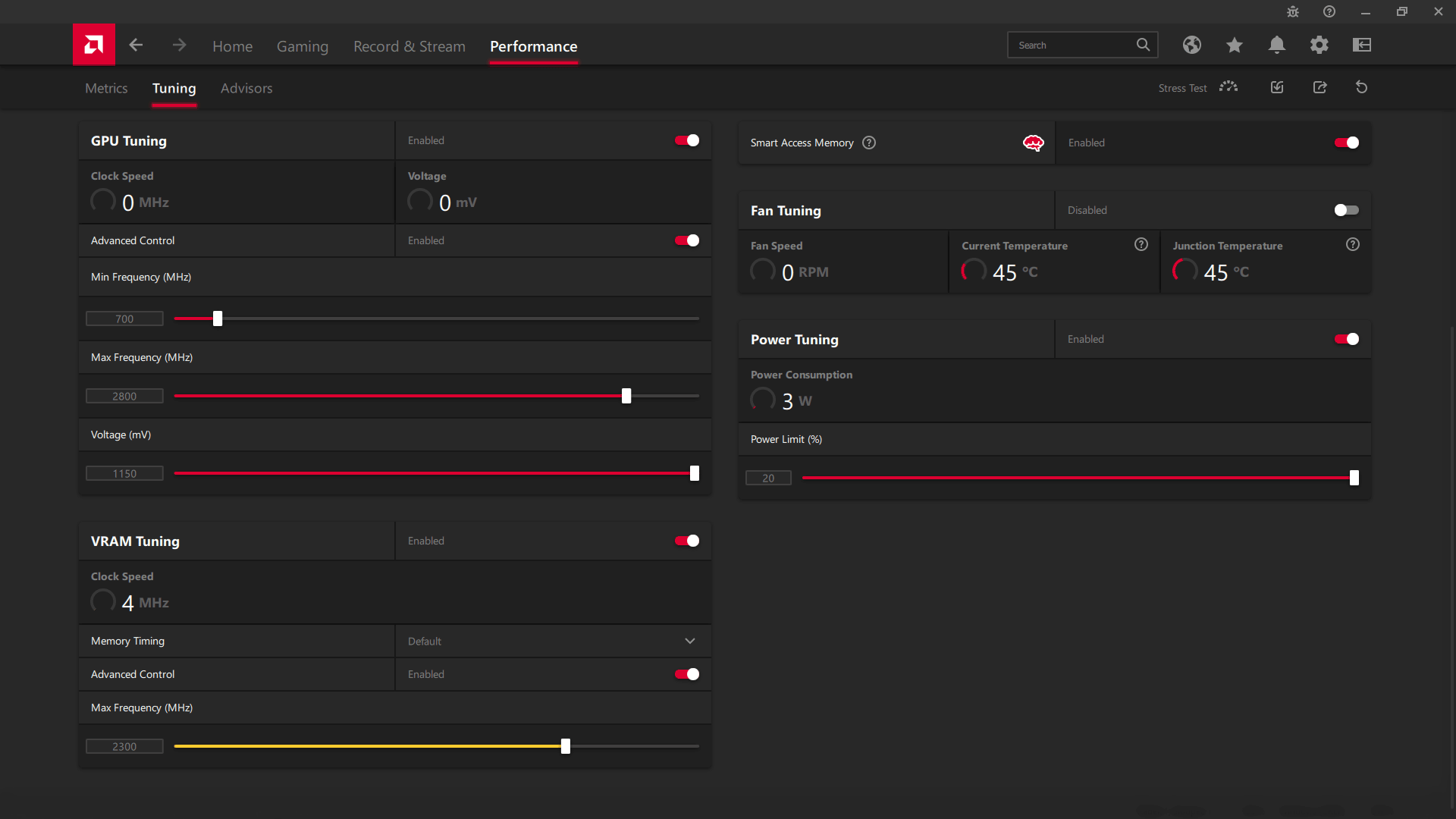Click the Smart Access Memory info icon

pyautogui.click(x=868, y=142)
